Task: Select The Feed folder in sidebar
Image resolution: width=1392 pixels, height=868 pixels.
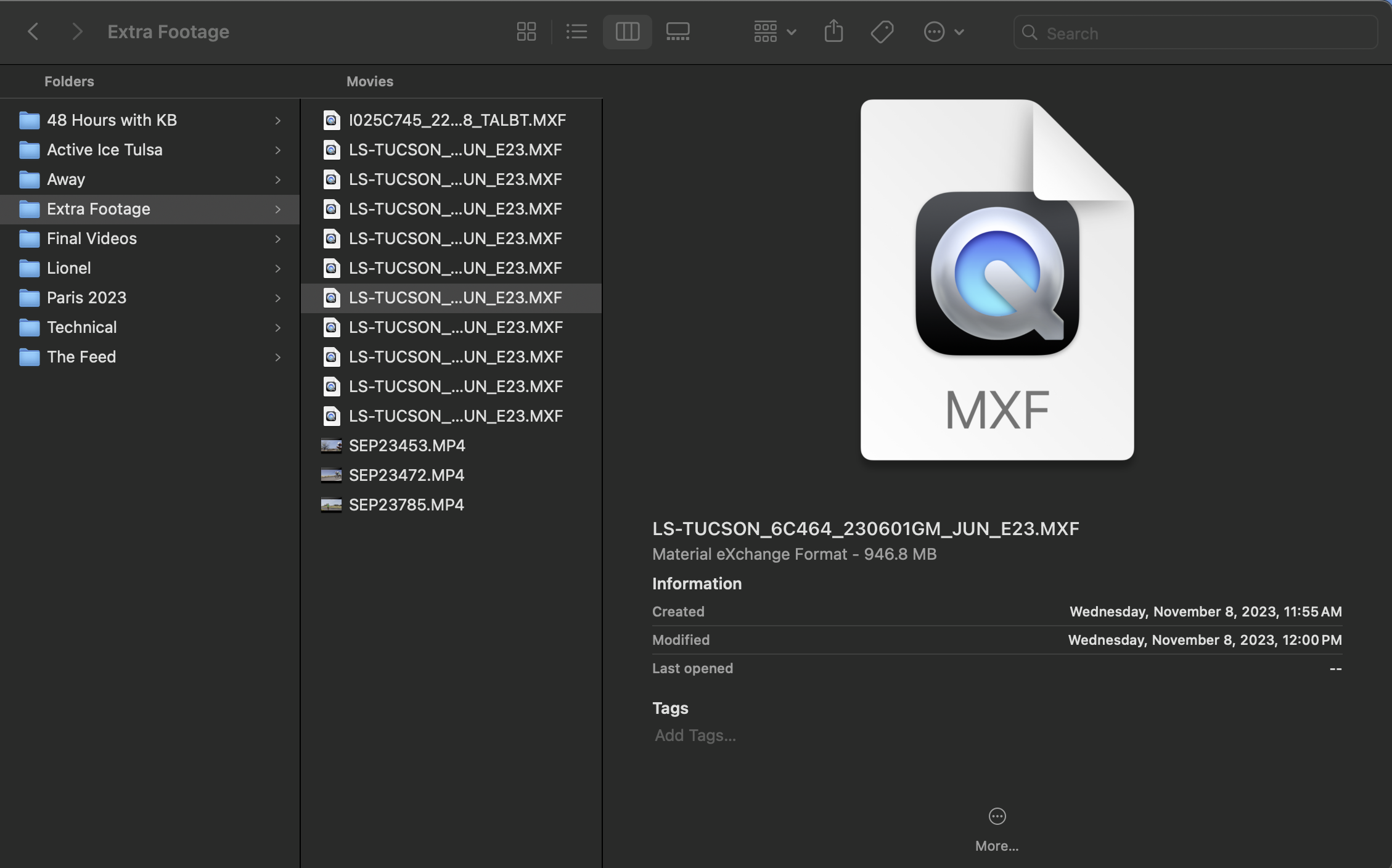Action: (81, 356)
